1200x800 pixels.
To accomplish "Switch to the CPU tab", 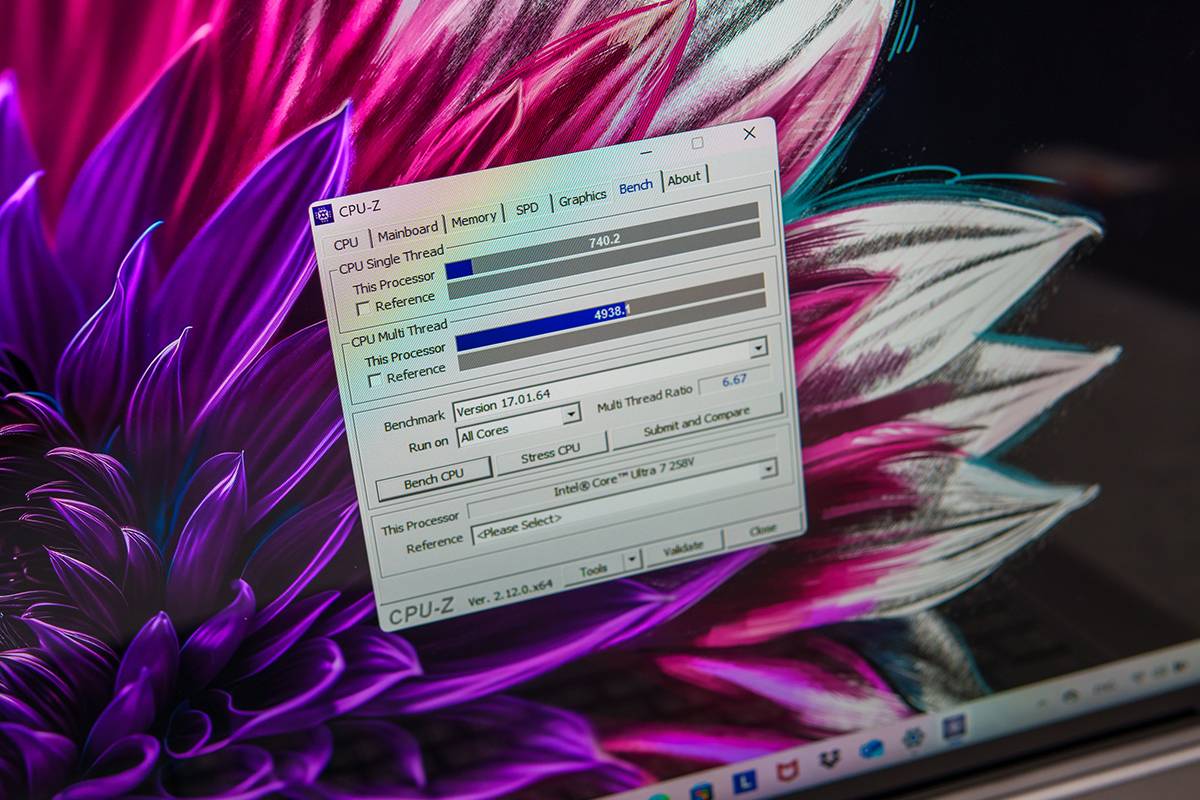I will (x=346, y=243).
